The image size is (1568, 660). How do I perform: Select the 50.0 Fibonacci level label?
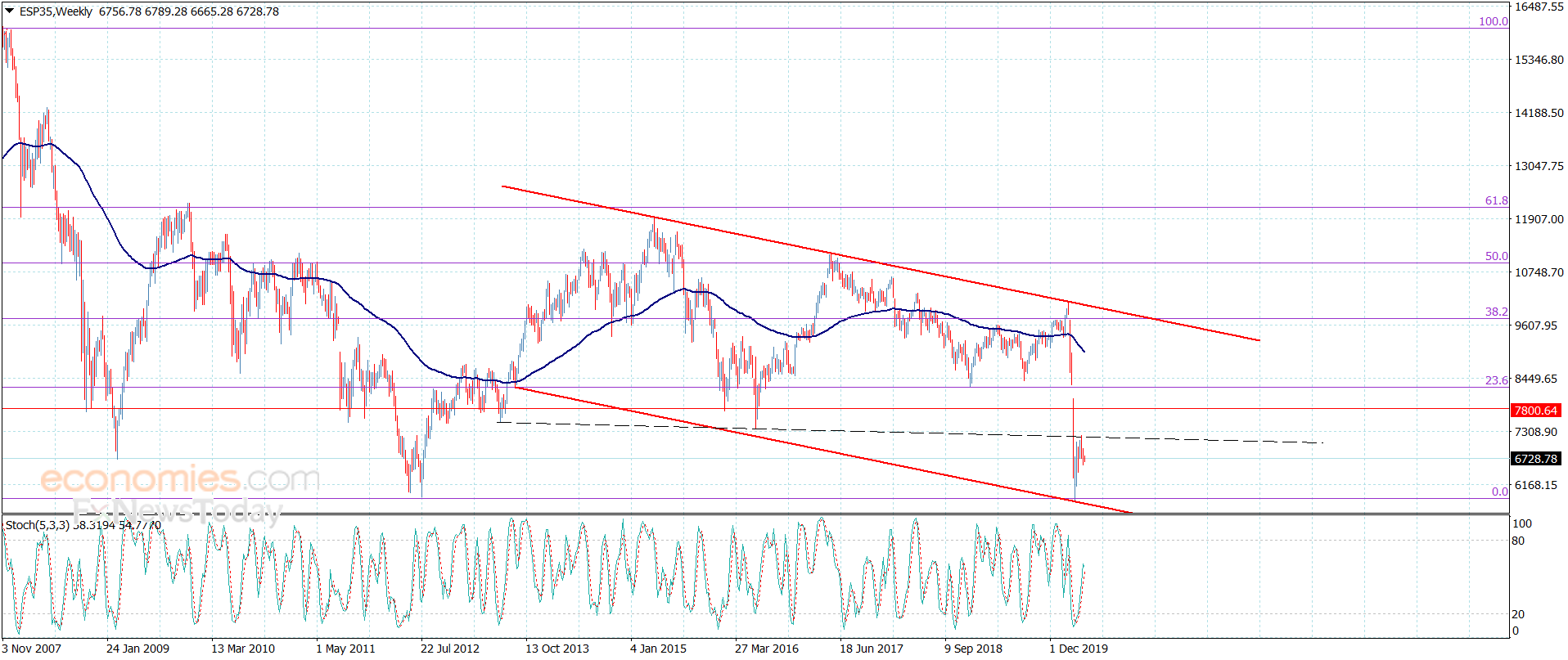[1497, 256]
